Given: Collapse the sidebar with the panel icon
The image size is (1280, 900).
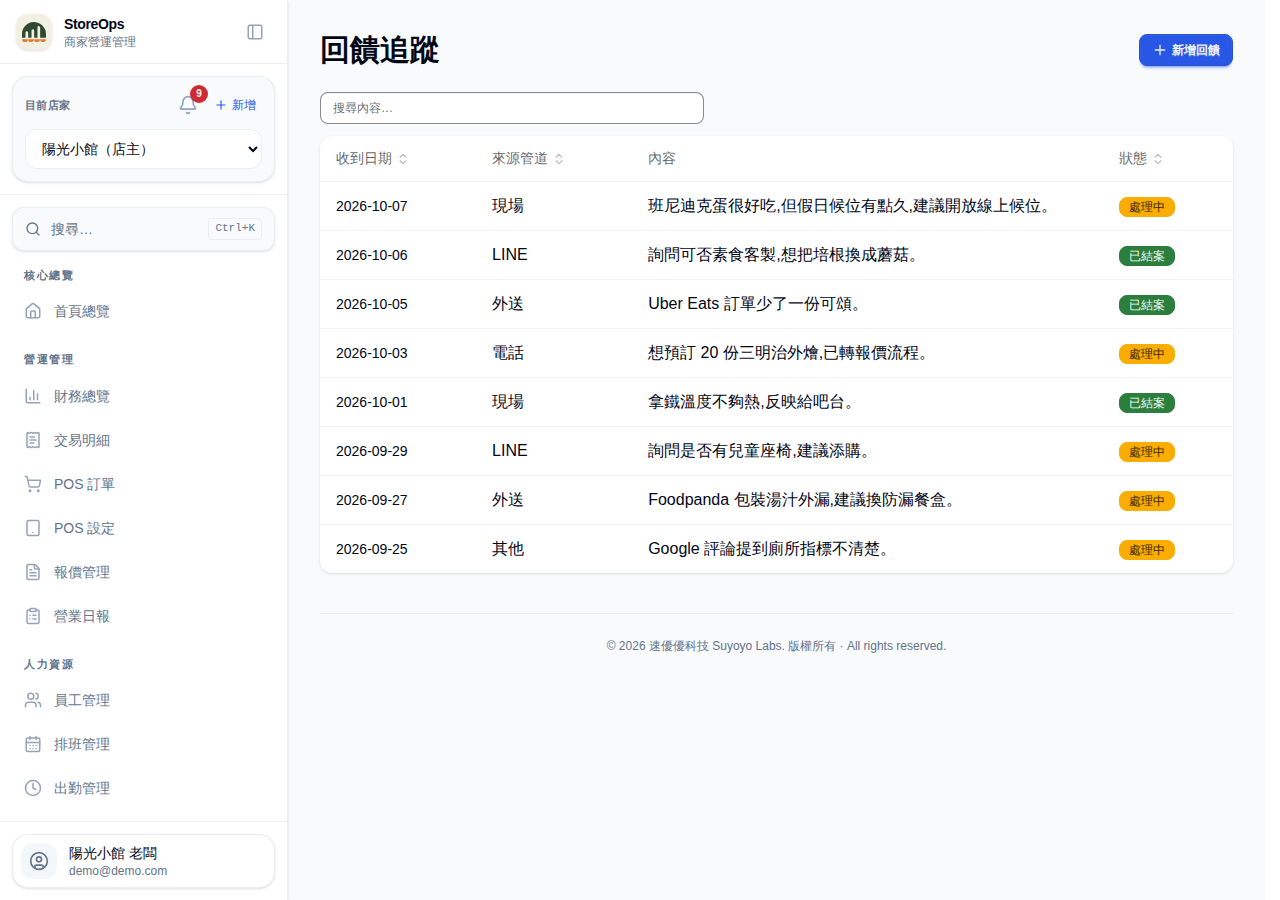Looking at the screenshot, I should 255,32.
